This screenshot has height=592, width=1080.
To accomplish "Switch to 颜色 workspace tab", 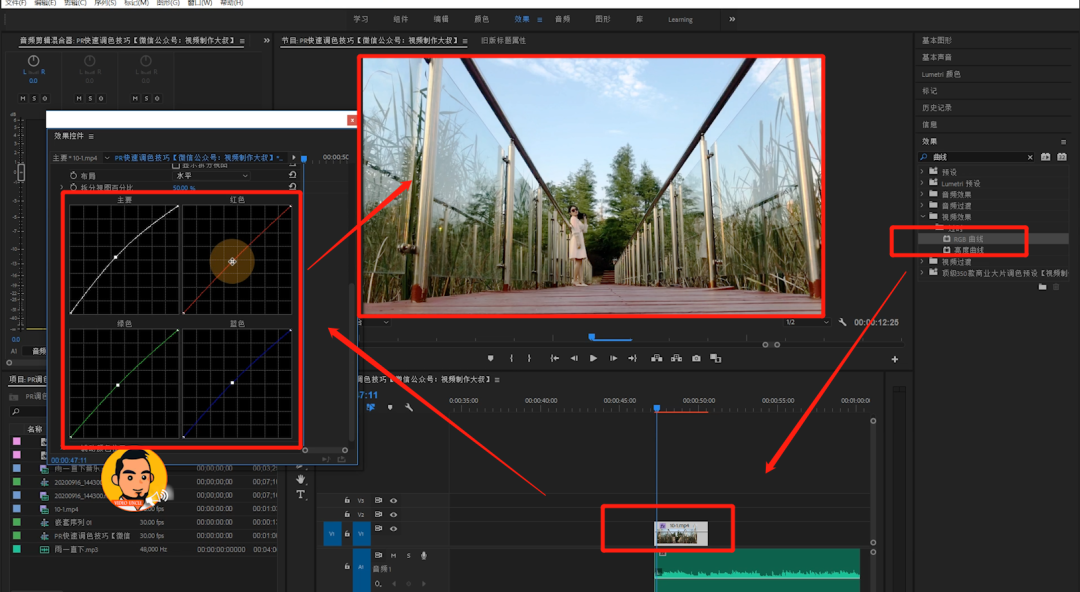I will click(x=481, y=19).
